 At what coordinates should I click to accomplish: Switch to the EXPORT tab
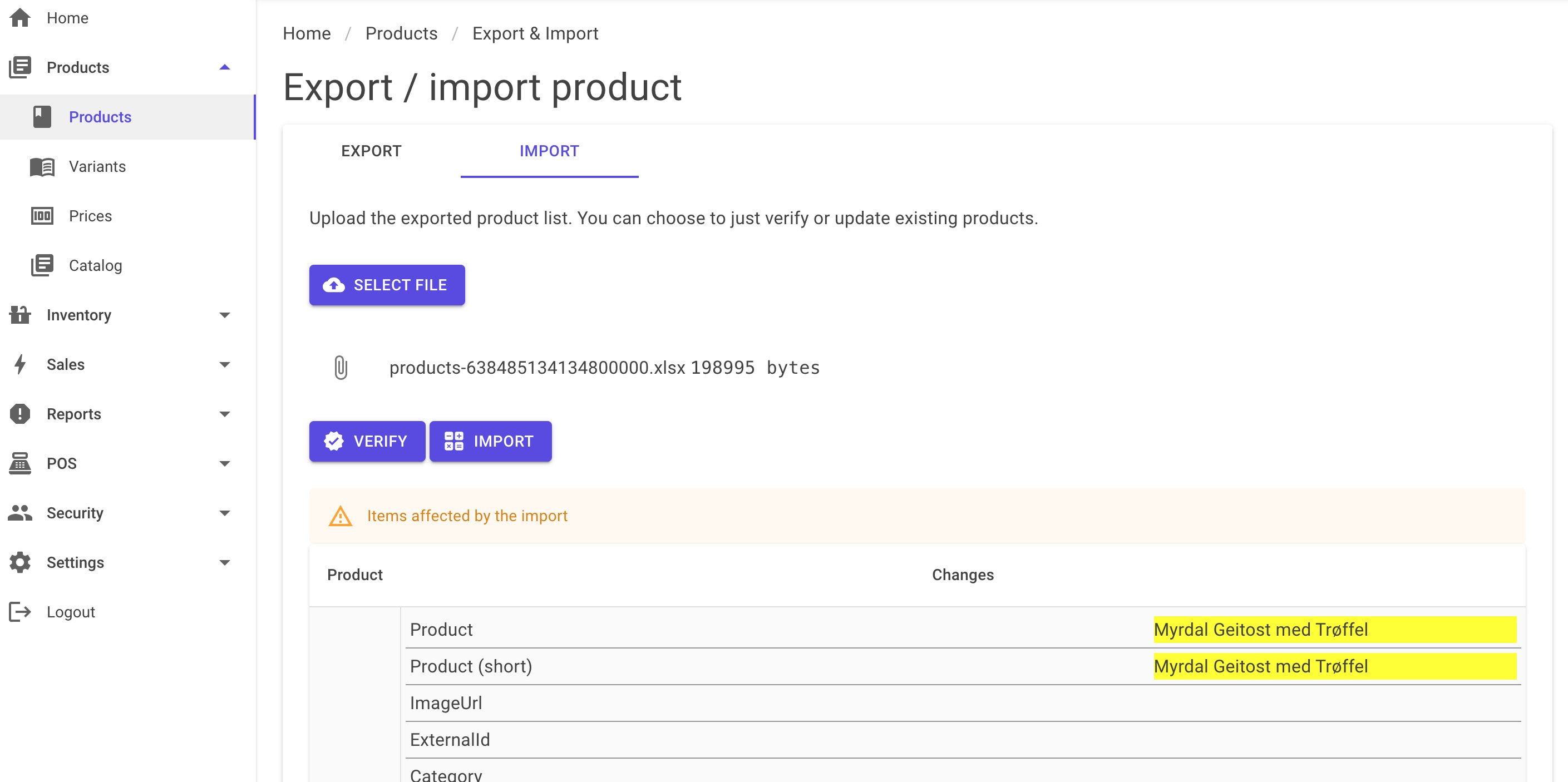(x=371, y=151)
